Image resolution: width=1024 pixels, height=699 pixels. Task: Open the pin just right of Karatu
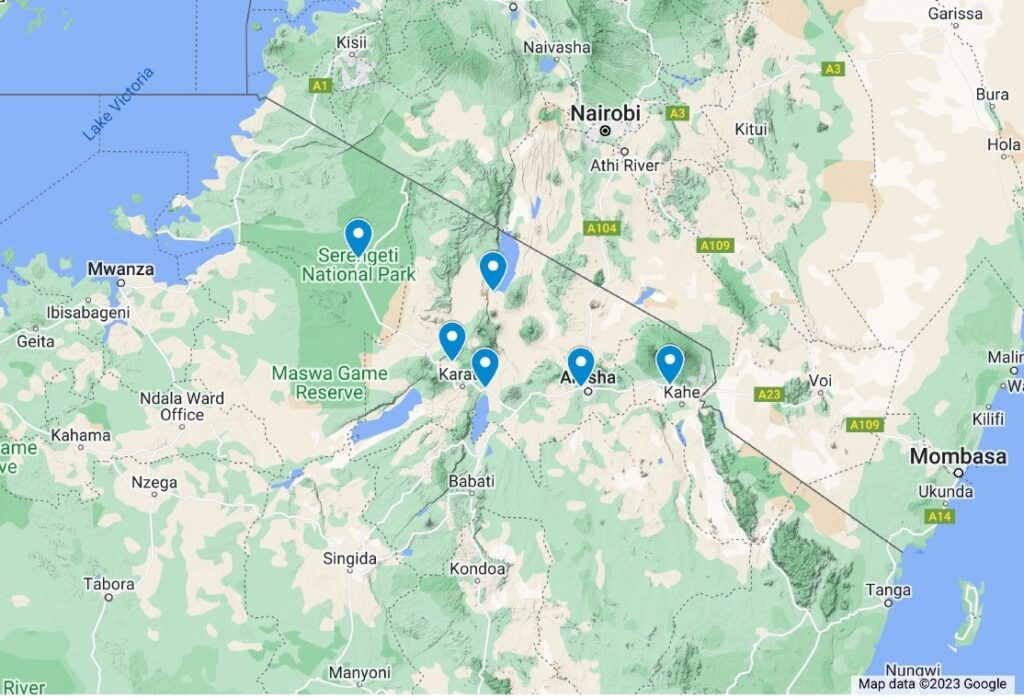coord(485,366)
